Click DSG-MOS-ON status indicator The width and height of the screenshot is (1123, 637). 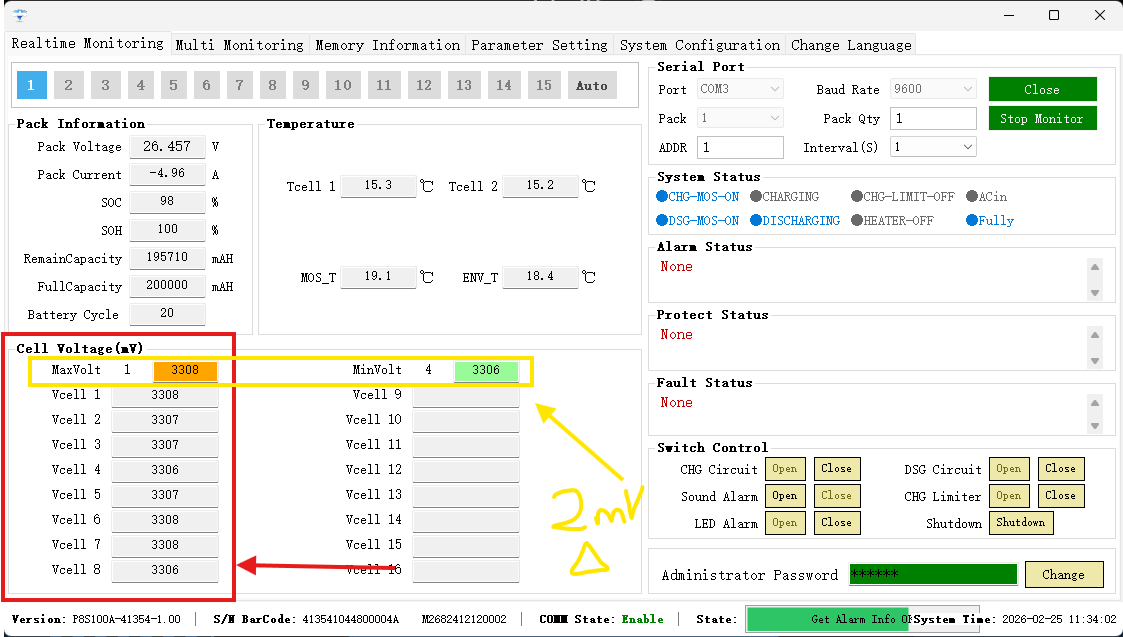click(698, 221)
